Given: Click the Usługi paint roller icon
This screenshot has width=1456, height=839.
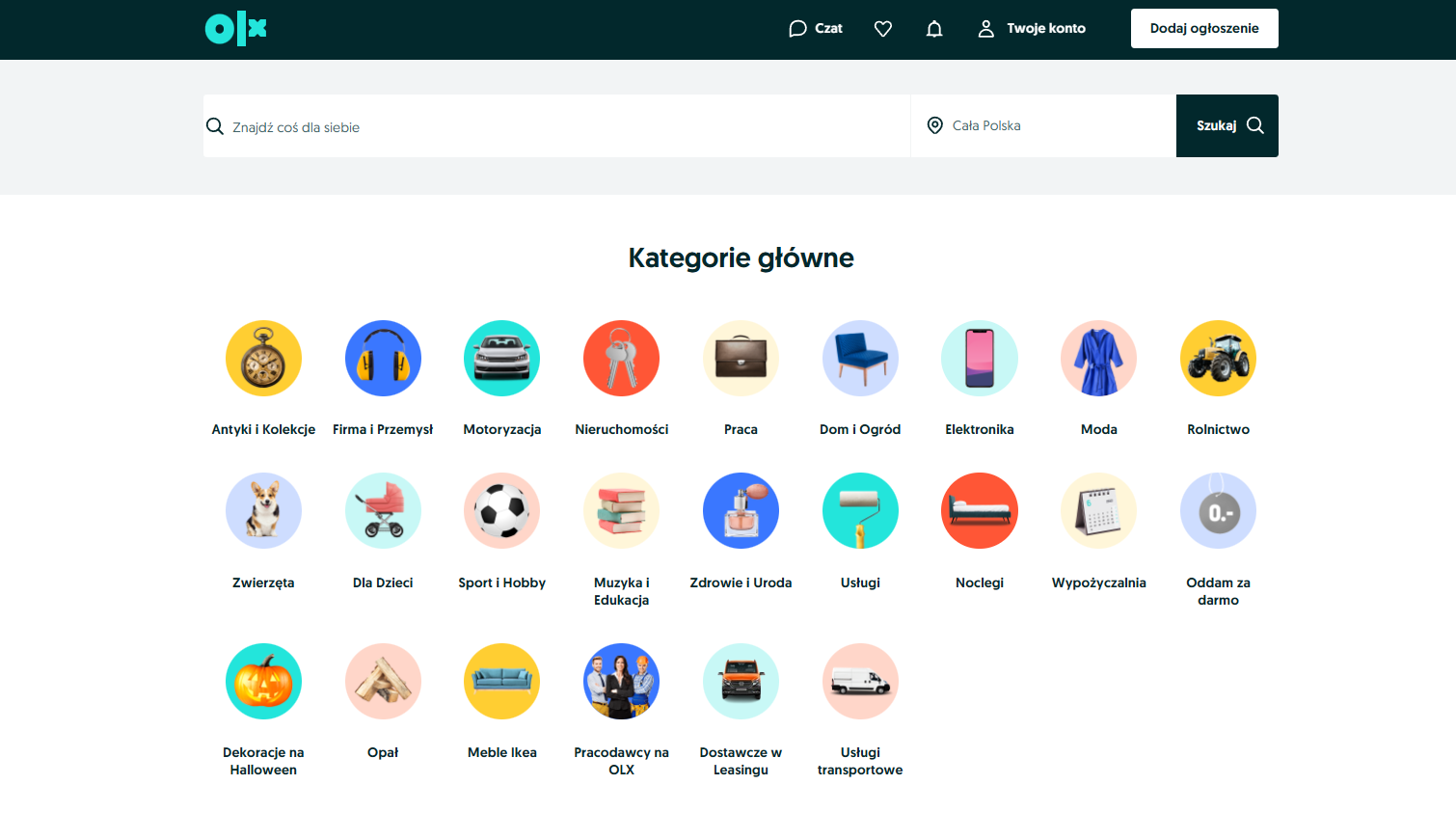Looking at the screenshot, I should (860, 510).
